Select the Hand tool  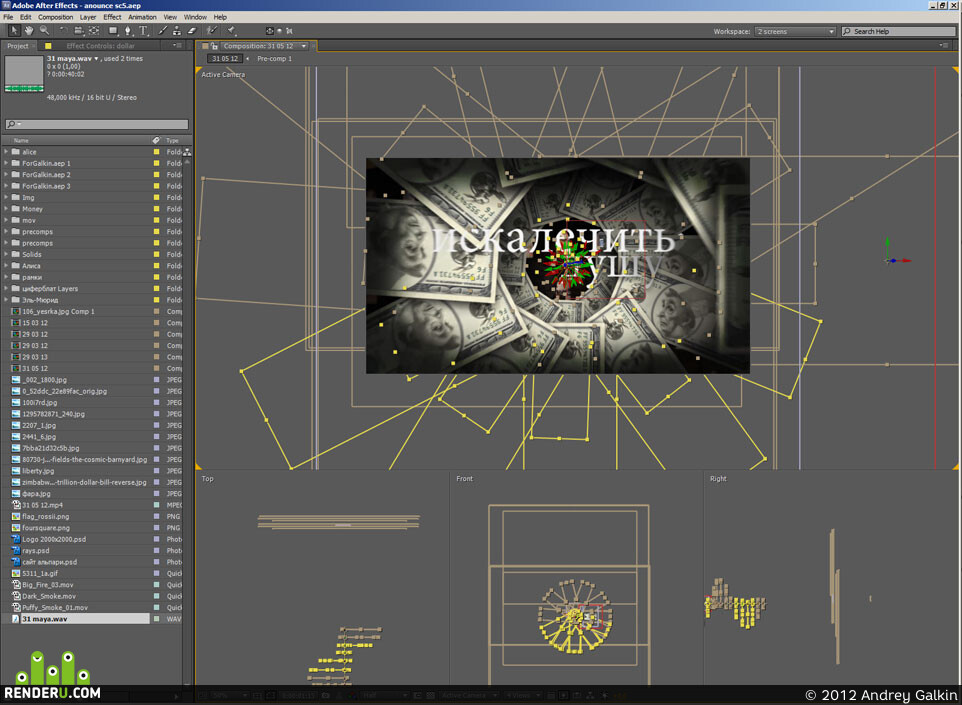click(x=29, y=31)
